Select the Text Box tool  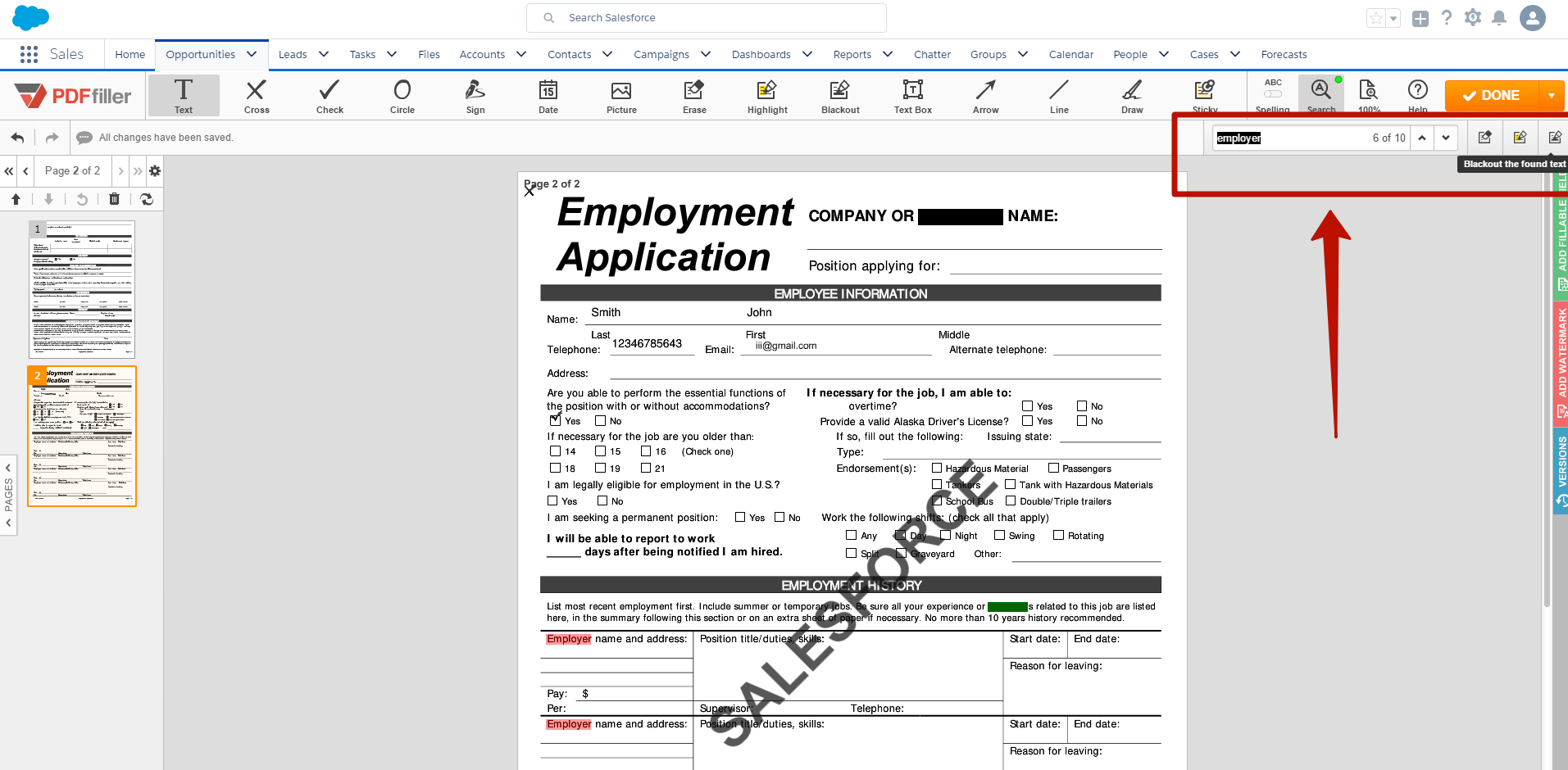click(x=913, y=96)
